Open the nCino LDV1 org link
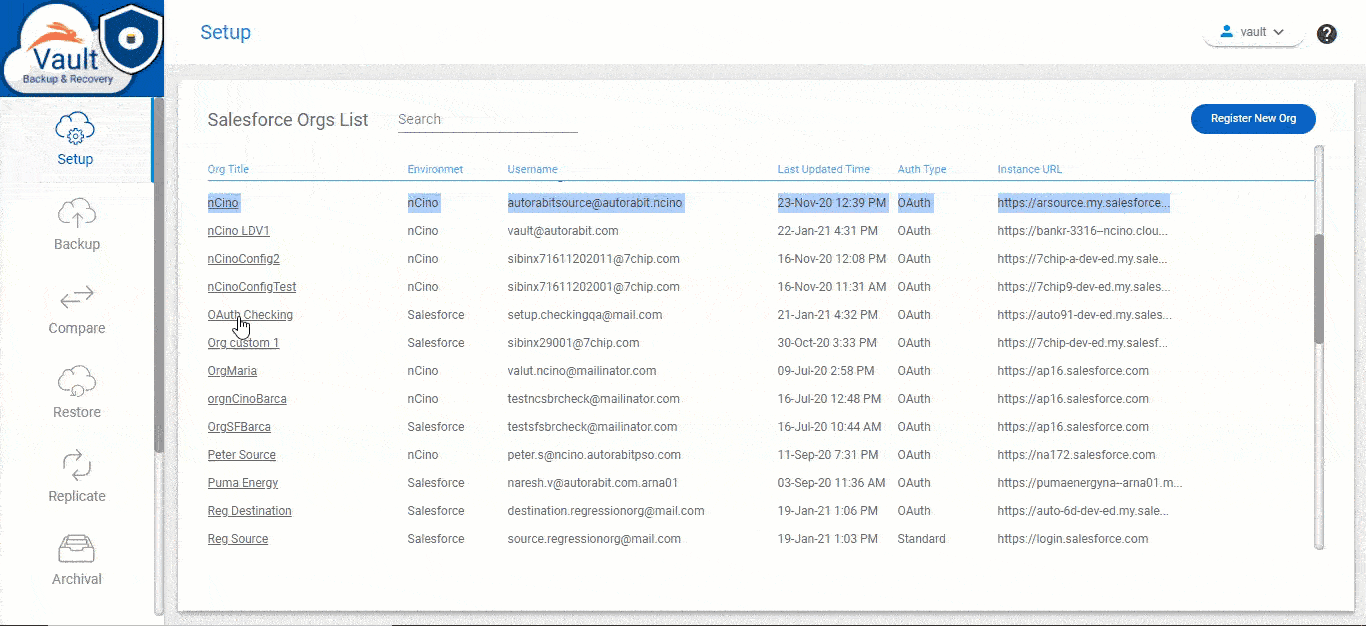 (239, 231)
